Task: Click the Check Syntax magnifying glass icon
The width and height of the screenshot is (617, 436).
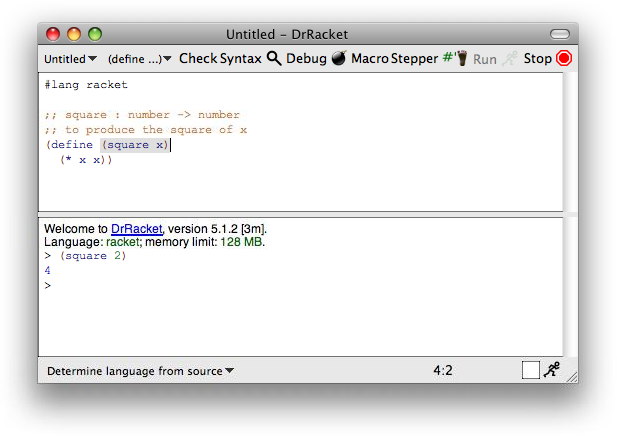Action: [274, 59]
